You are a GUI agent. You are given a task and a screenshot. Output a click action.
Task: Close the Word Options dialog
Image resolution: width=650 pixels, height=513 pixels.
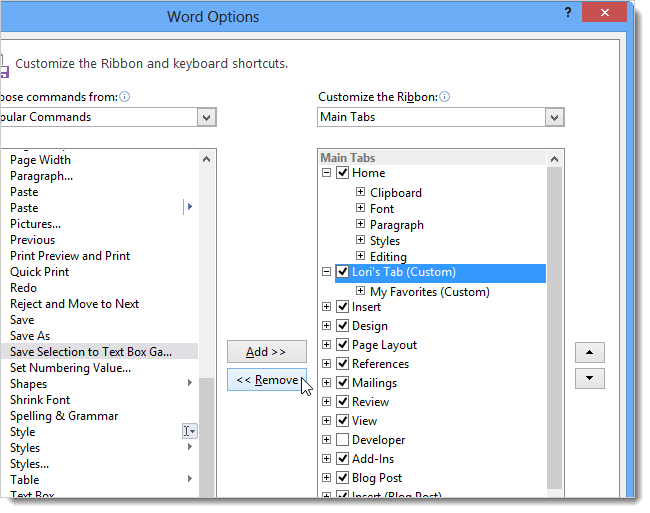604,12
